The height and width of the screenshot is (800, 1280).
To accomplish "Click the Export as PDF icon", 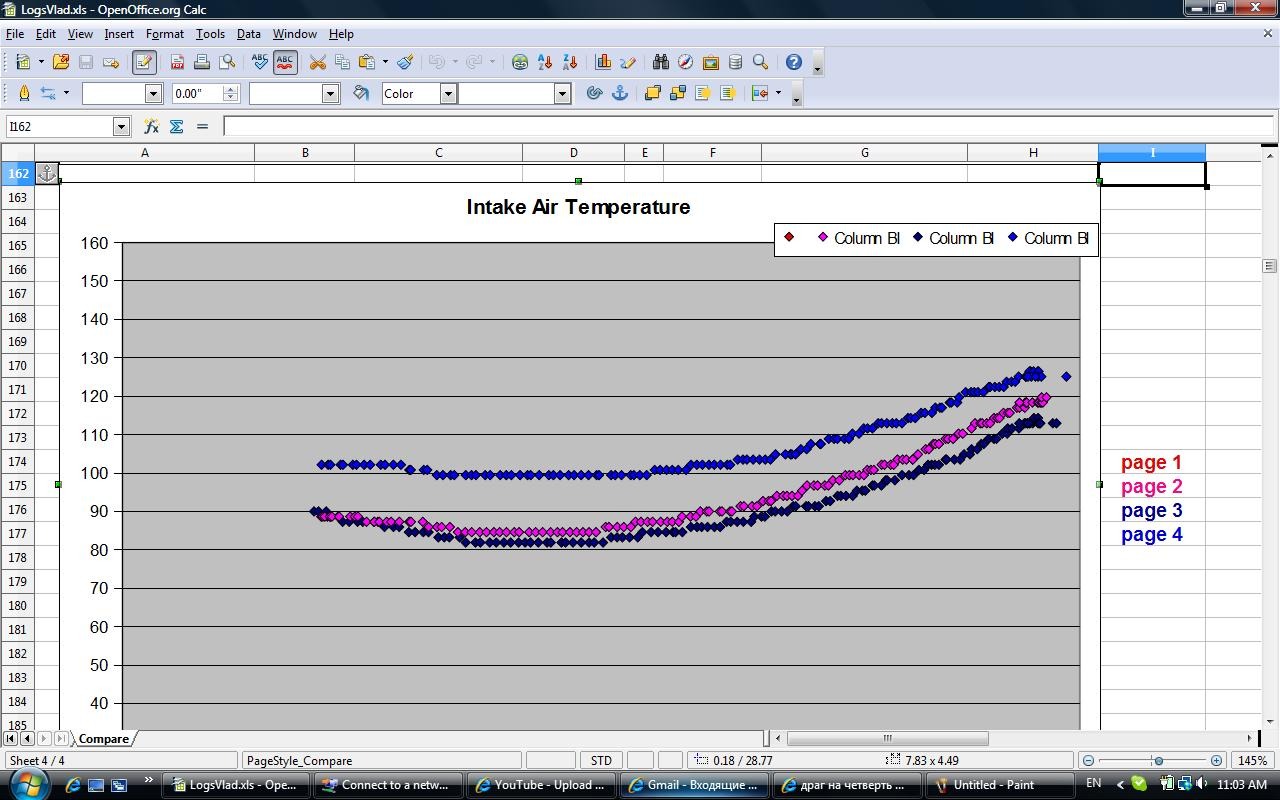I will 177,62.
